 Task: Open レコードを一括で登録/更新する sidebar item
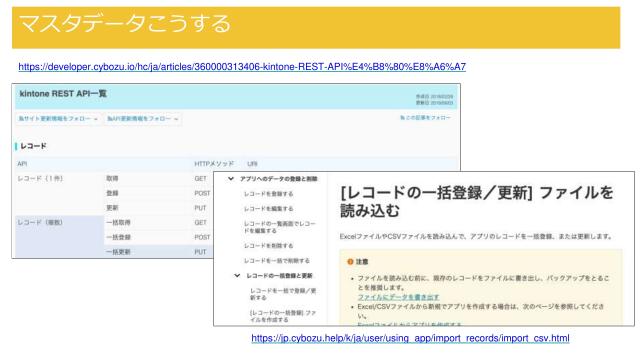tap(283, 294)
